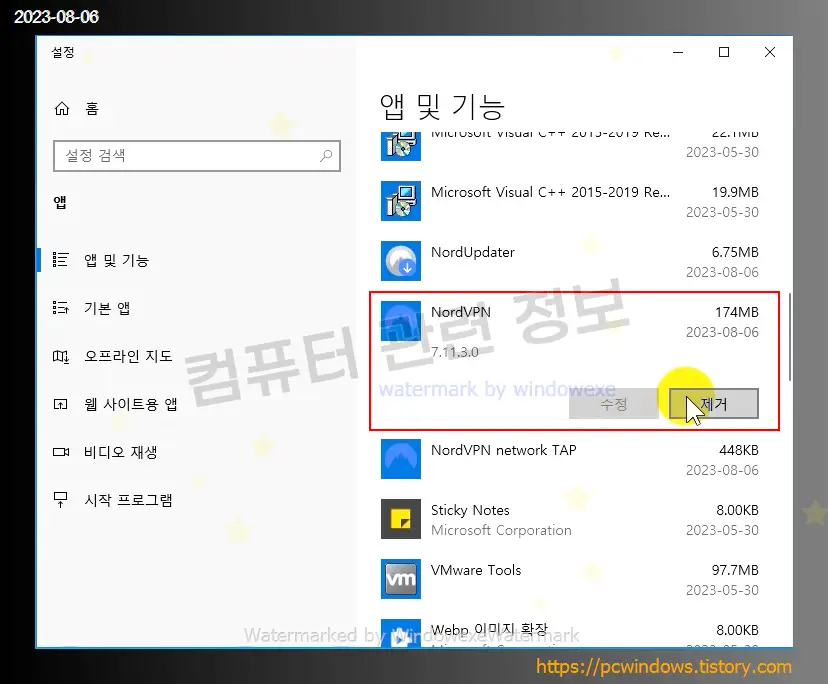Click the Home house icon
The width and height of the screenshot is (828, 684).
pyautogui.click(x=62, y=109)
